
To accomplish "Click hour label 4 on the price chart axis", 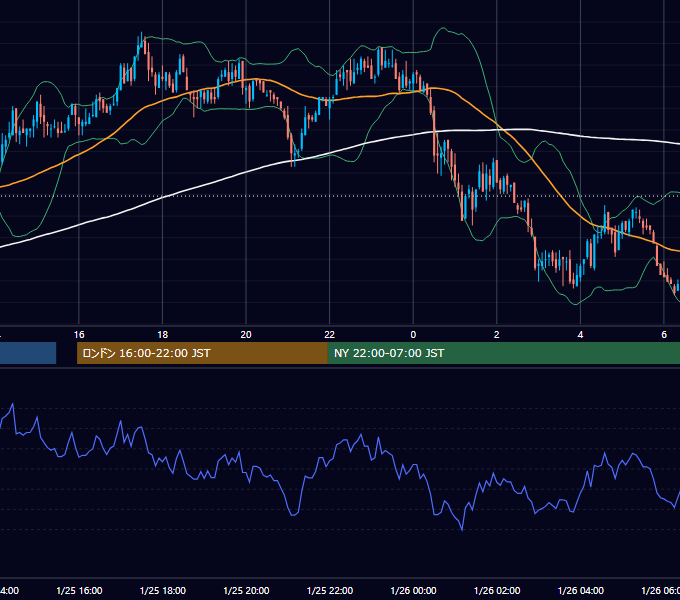I will pos(580,335).
